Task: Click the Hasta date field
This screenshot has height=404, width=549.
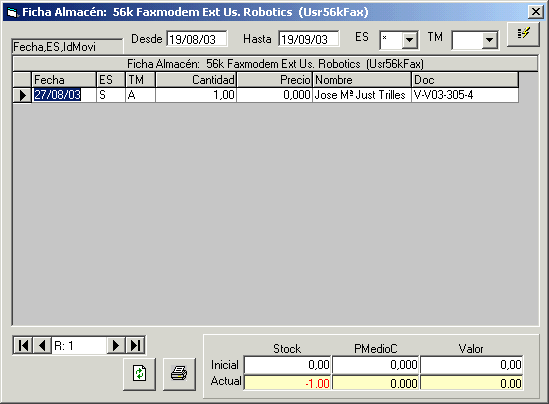Action: point(309,39)
